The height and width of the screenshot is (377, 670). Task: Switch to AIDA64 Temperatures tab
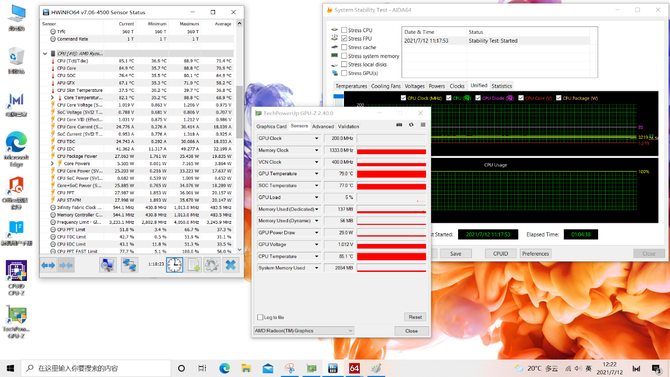[351, 86]
